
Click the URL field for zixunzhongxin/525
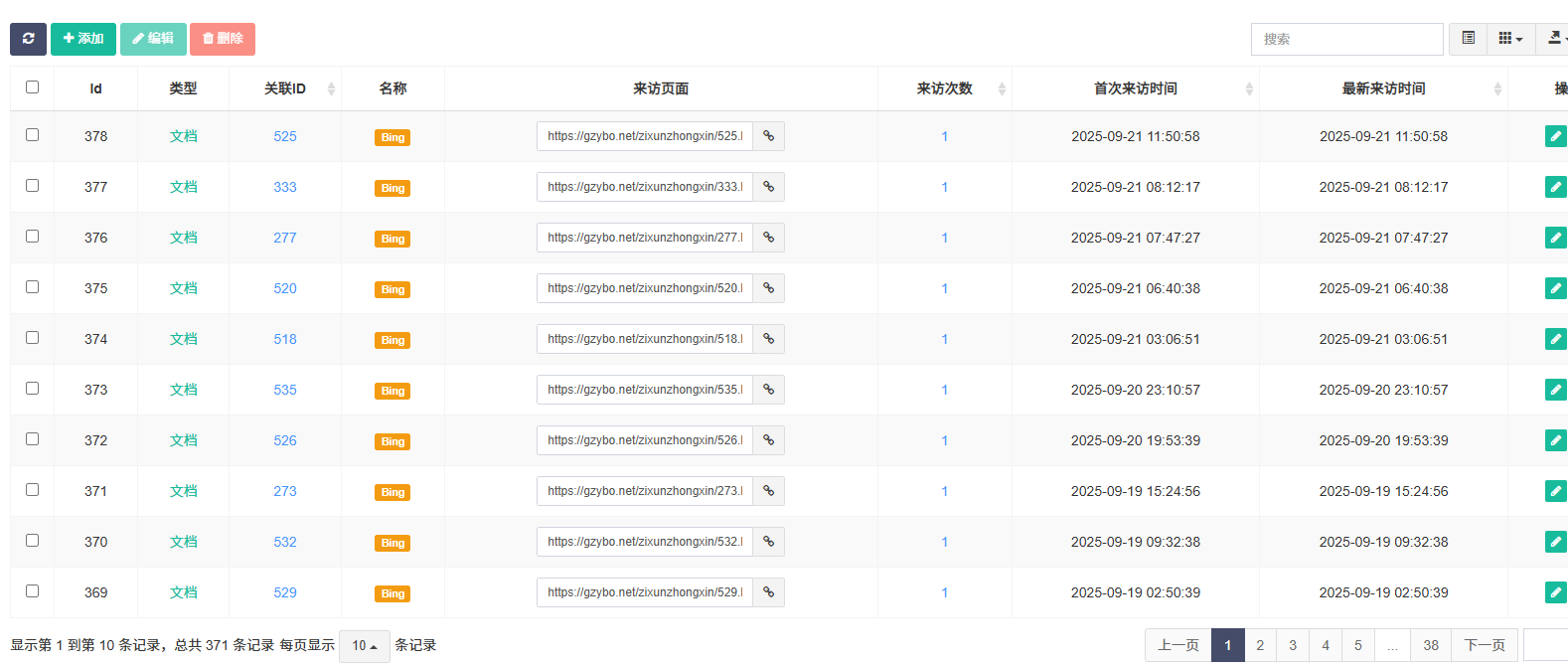(645, 136)
